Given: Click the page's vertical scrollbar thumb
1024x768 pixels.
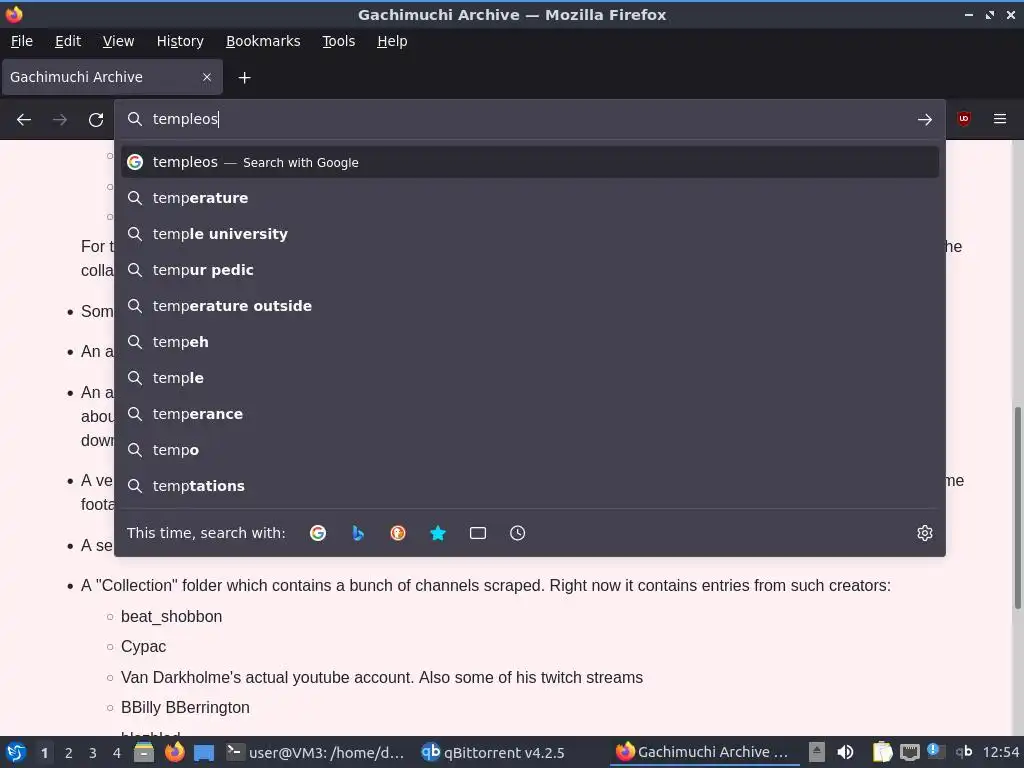Looking at the screenshot, I should click(x=1017, y=507).
